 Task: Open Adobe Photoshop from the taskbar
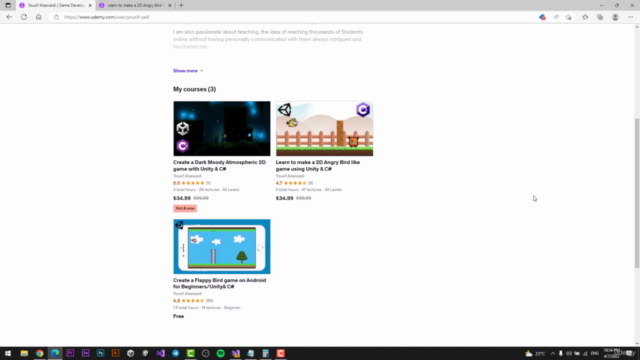(x=100, y=353)
